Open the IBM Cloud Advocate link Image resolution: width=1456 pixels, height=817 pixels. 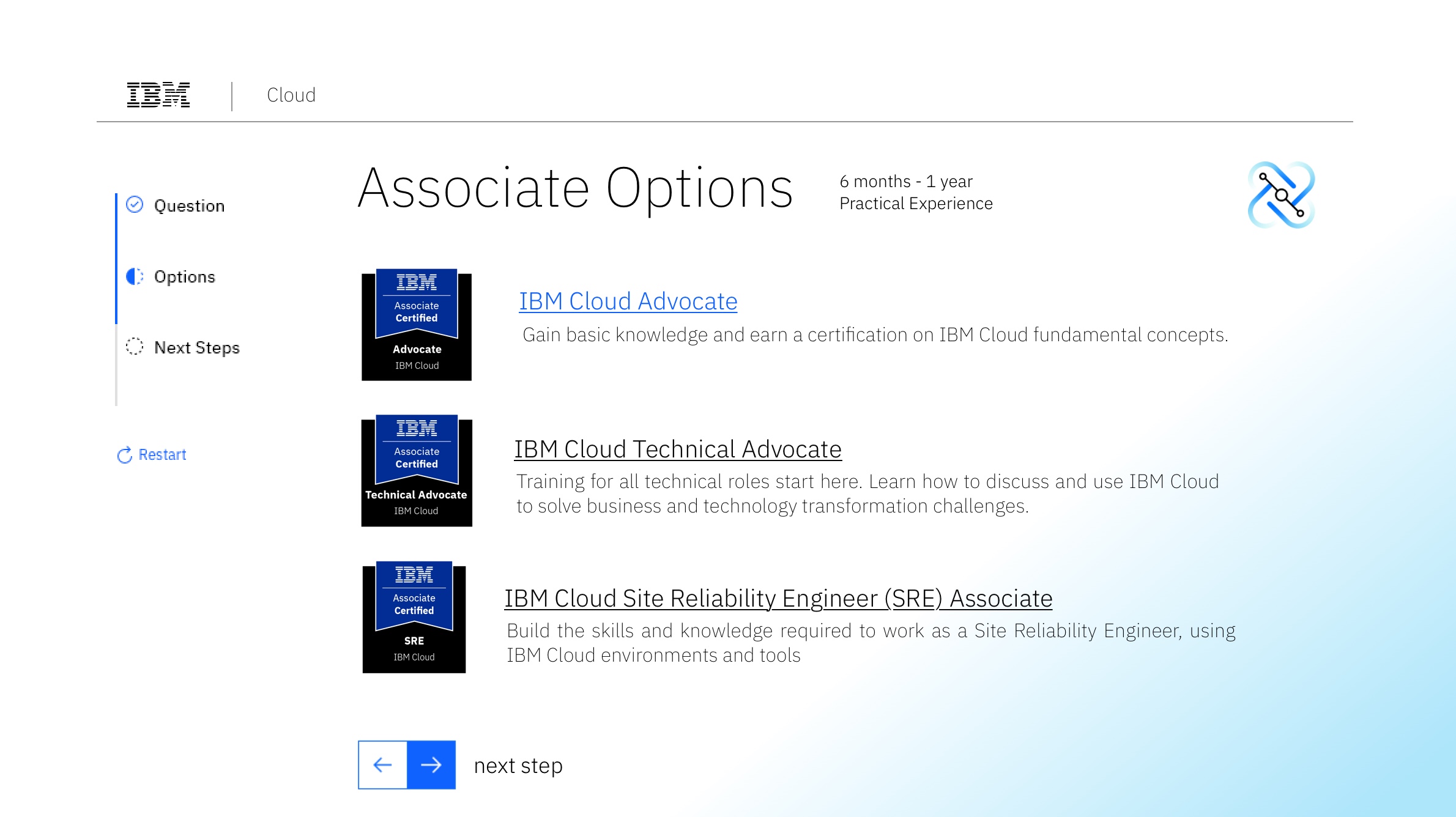[628, 301]
